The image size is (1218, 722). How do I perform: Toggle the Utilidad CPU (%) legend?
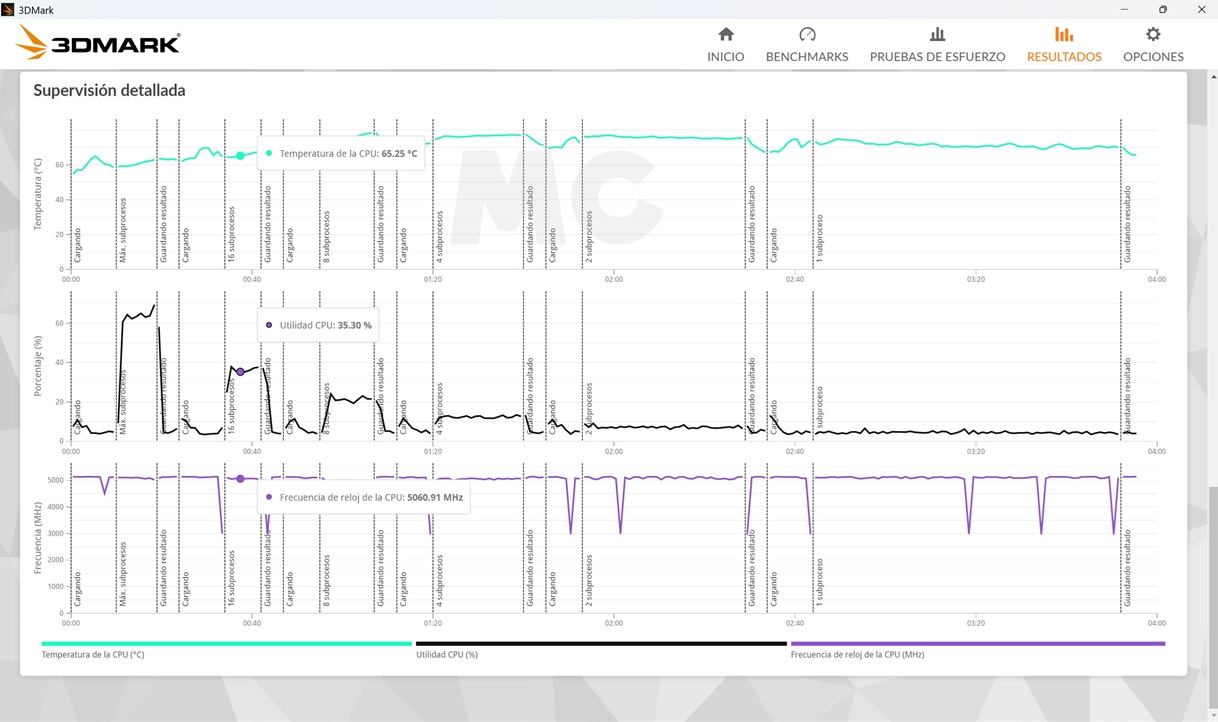[447, 655]
